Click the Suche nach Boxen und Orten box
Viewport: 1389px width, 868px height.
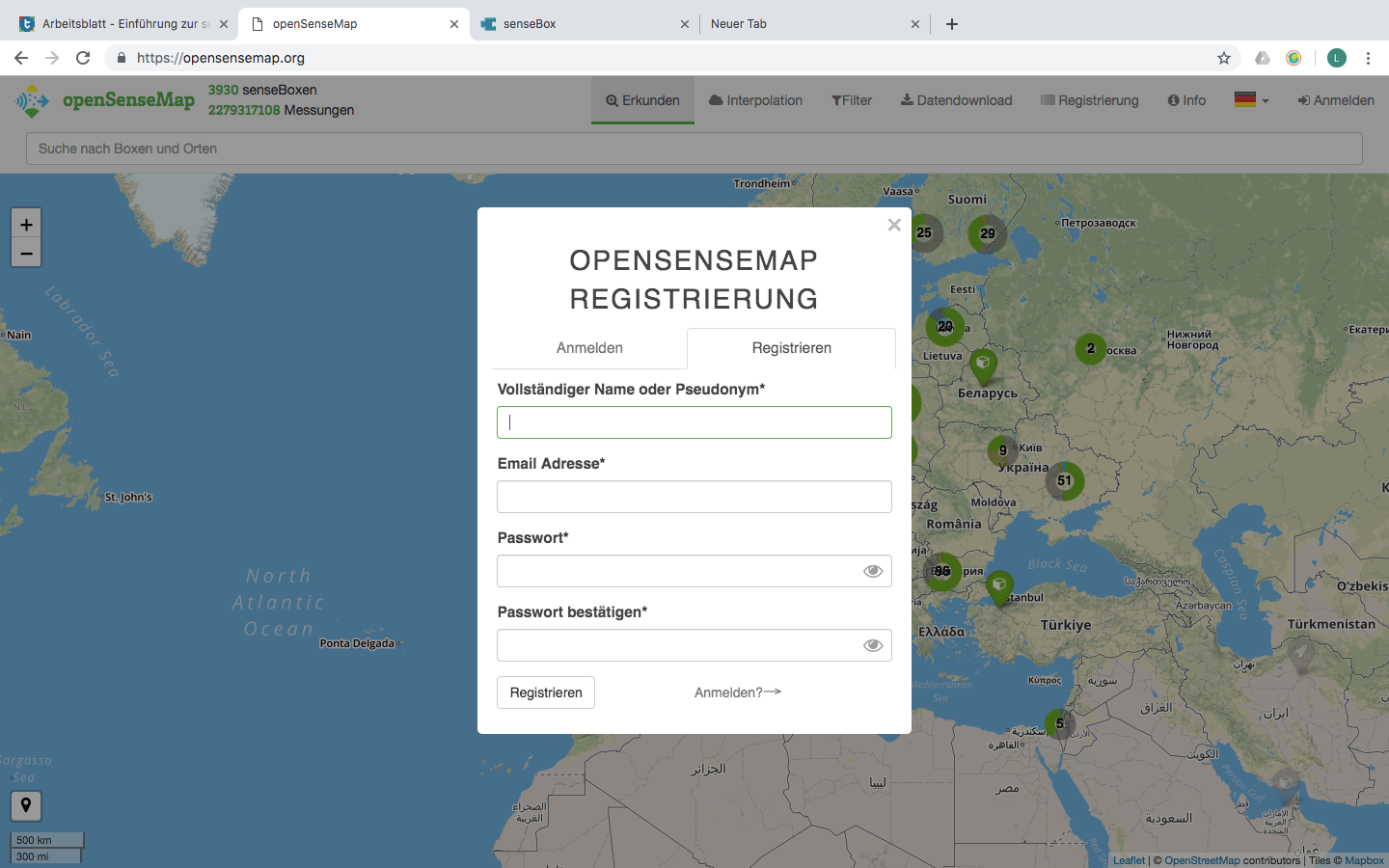pyautogui.click(x=694, y=149)
